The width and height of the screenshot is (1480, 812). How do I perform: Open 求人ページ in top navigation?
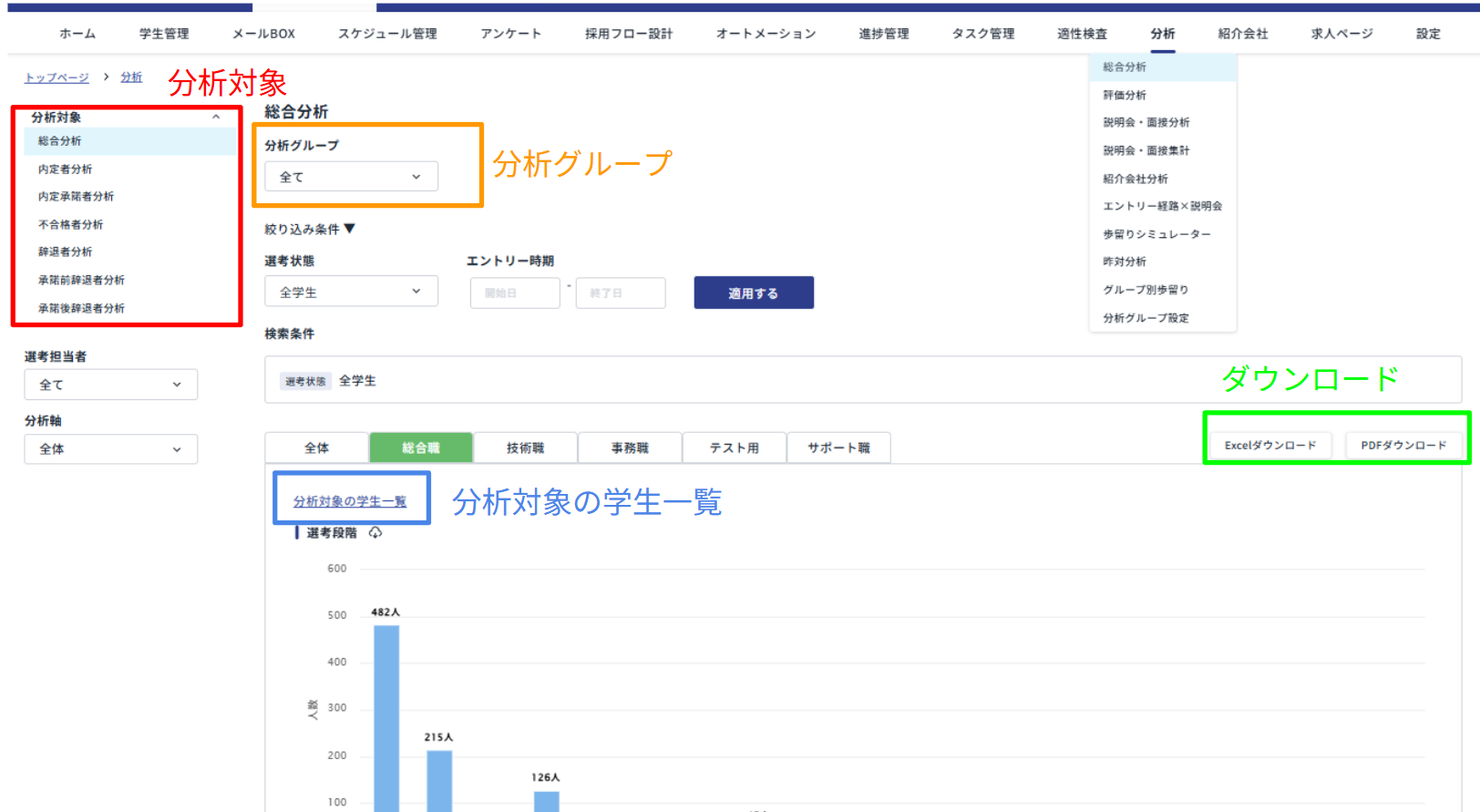pos(1342,34)
